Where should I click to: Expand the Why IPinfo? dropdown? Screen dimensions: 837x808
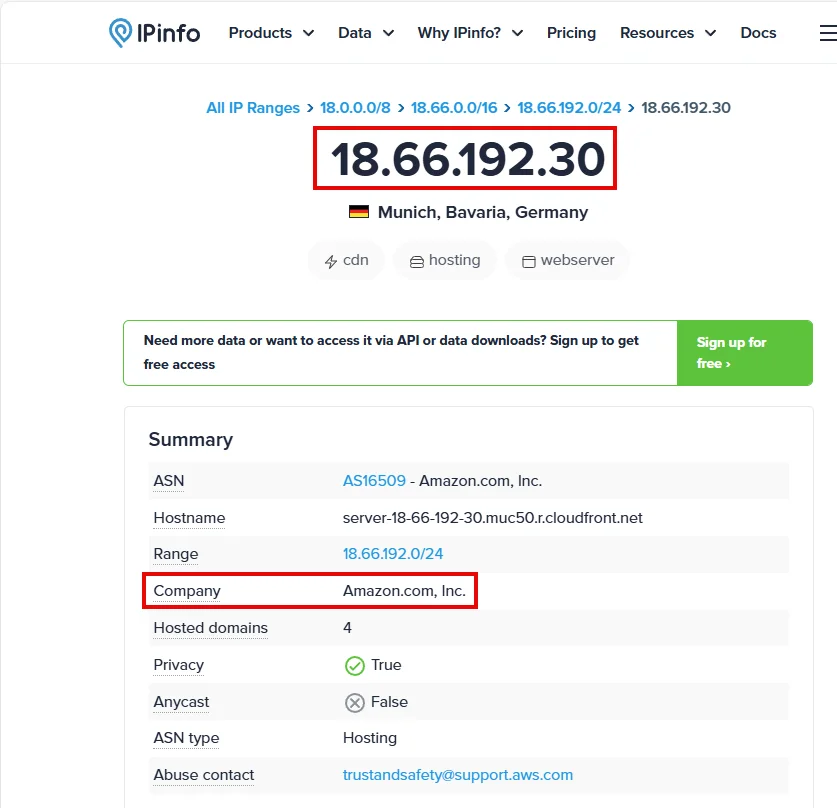[470, 33]
